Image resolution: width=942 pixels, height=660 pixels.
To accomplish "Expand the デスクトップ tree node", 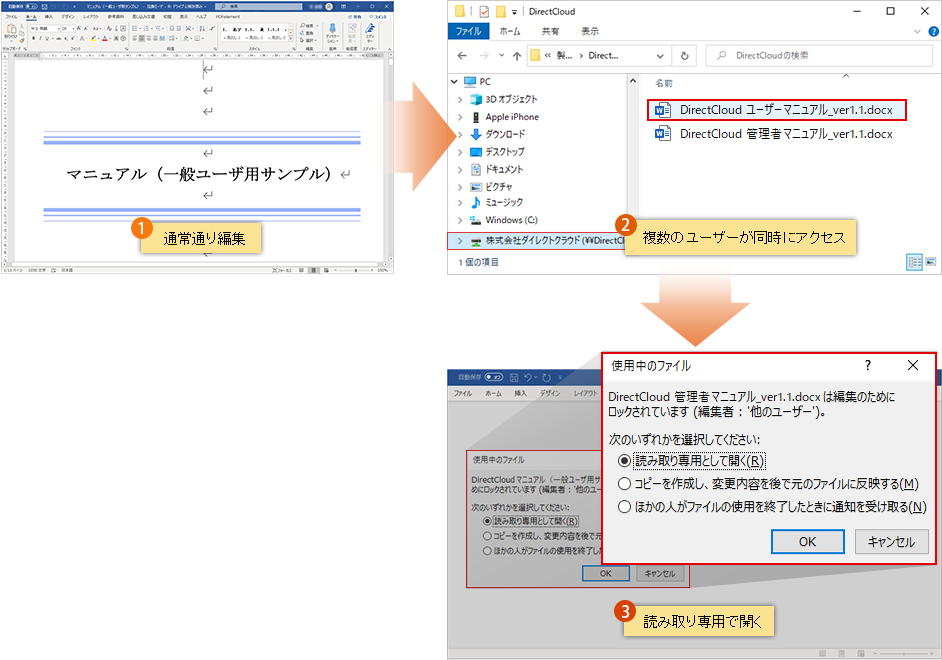I will tap(460, 151).
